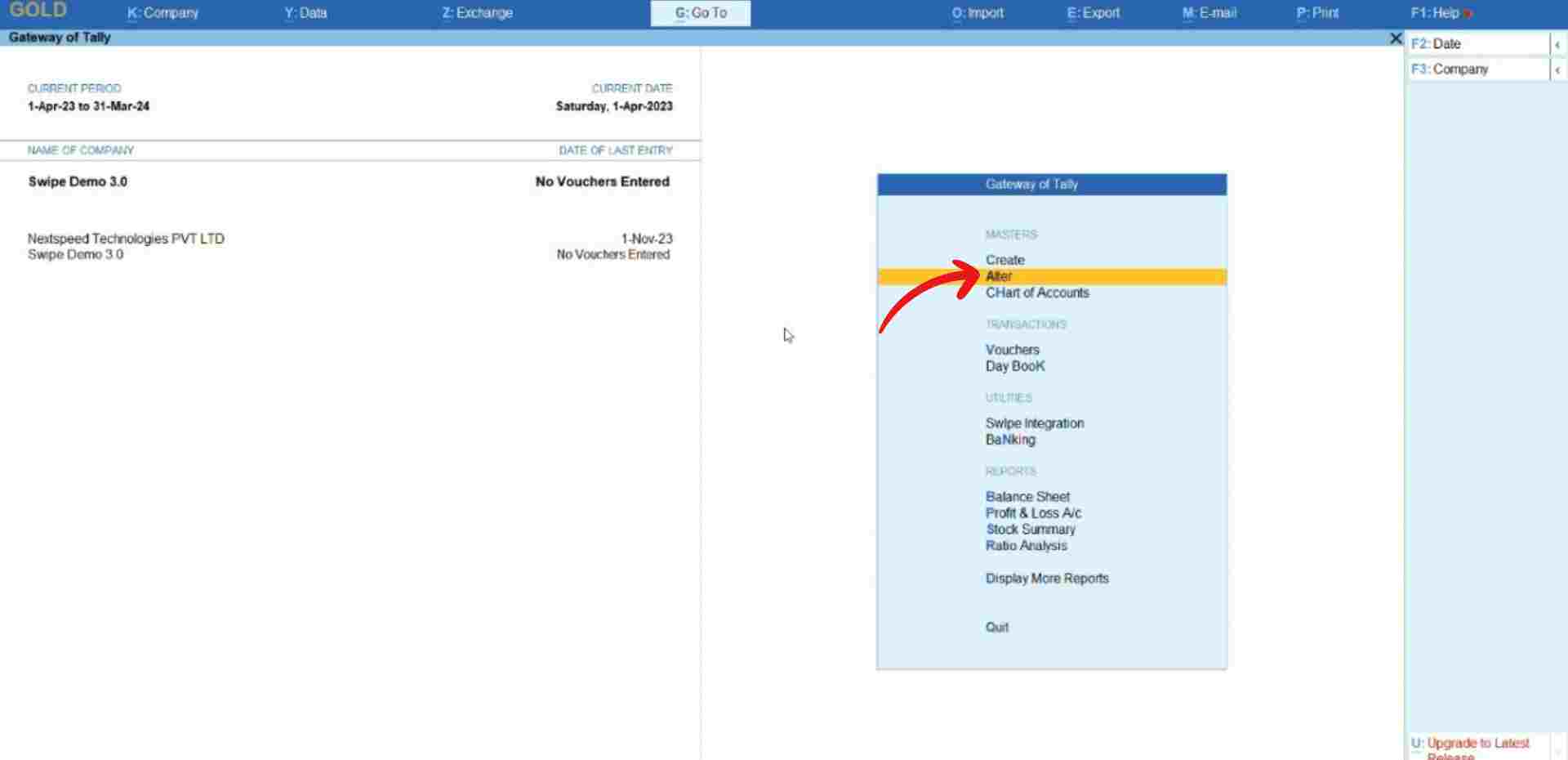The width and height of the screenshot is (1568, 760).
Task: Open Vouchers under Transactions
Action: point(1012,350)
